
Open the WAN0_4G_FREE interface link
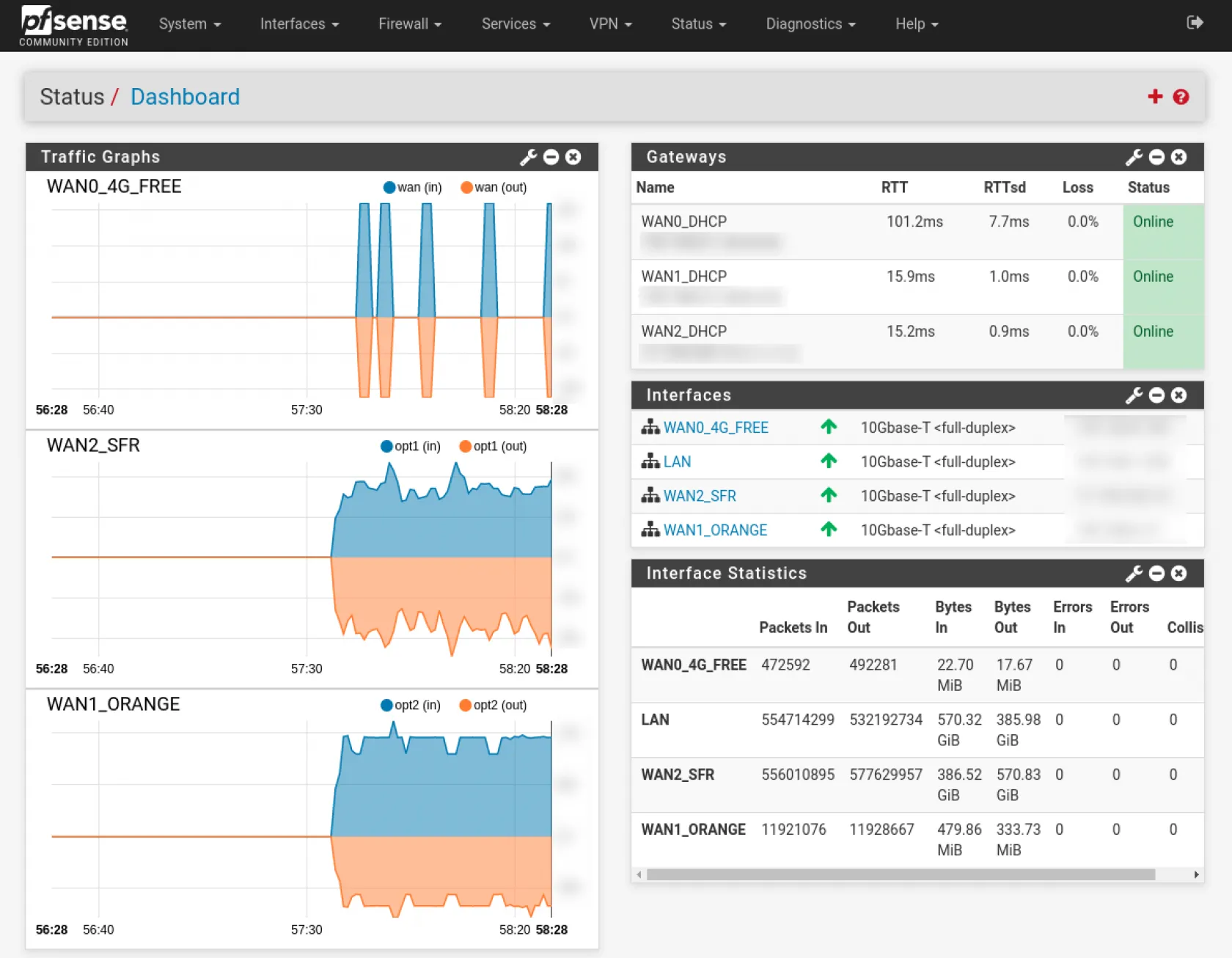715,428
